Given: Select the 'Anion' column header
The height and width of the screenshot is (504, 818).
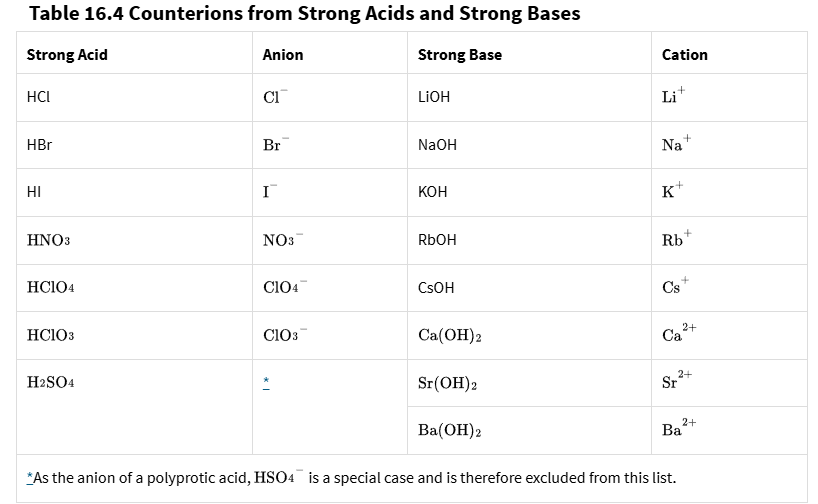Looking at the screenshot, I should [282, 55].
